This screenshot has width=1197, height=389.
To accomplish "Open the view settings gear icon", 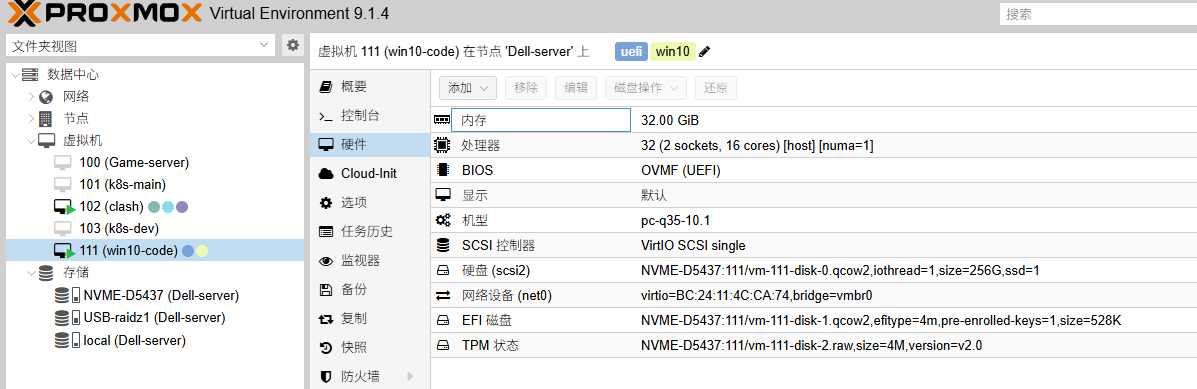I will coord(292,46).
